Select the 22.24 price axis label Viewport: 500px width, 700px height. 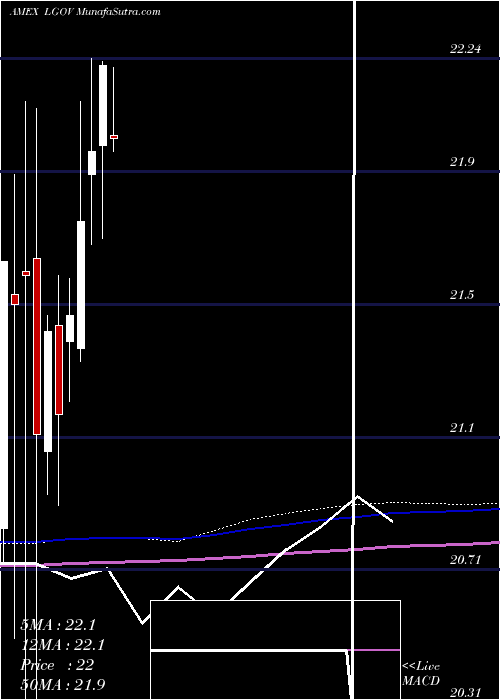point(465,49)
